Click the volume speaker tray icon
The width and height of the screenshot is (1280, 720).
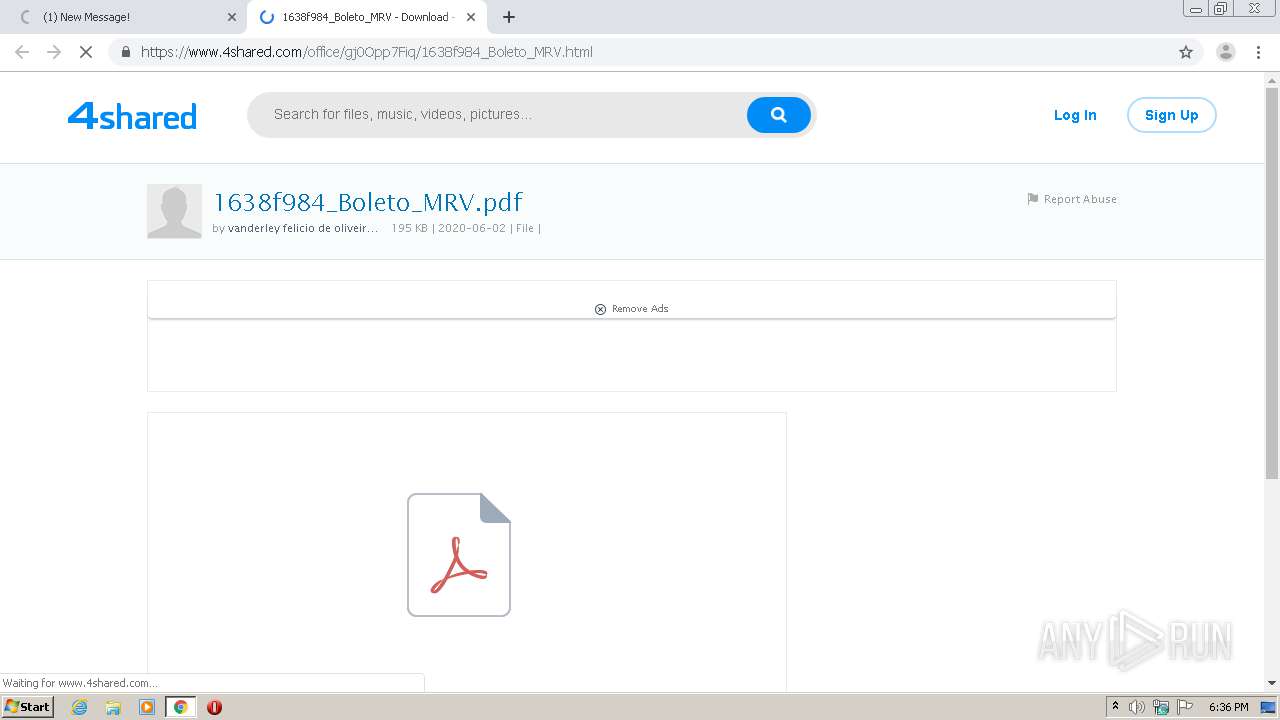[x=1137, y=707]
